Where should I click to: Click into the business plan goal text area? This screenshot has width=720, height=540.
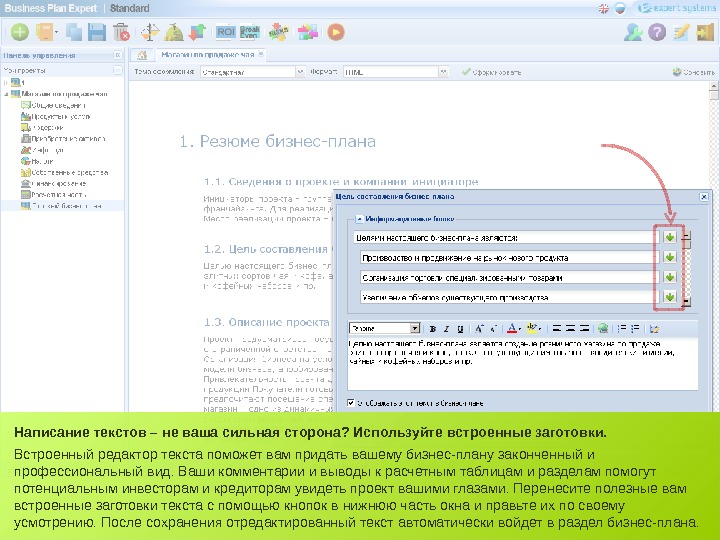tap(523, 364)
